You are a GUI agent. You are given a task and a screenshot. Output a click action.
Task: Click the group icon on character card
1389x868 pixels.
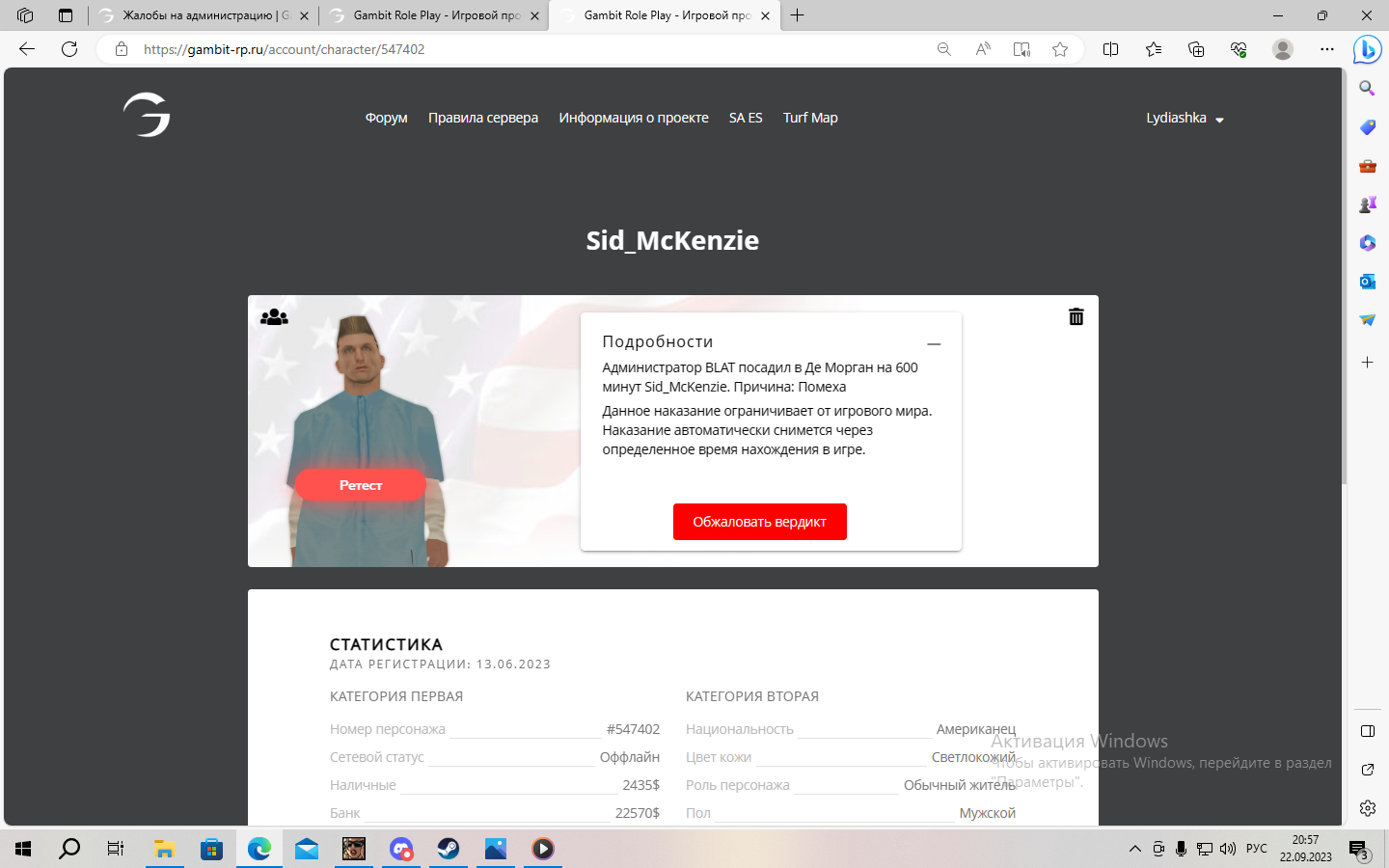(274, 316)
